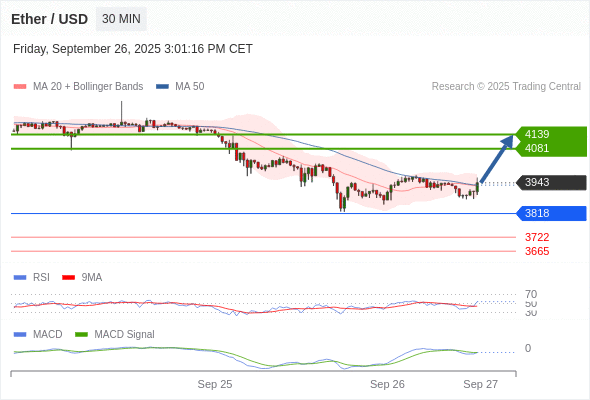Screen dimensions: 590x400
Task: Click the MA 20 + Bollinger Bands legend swatch
Action: (x=20, y=87)
